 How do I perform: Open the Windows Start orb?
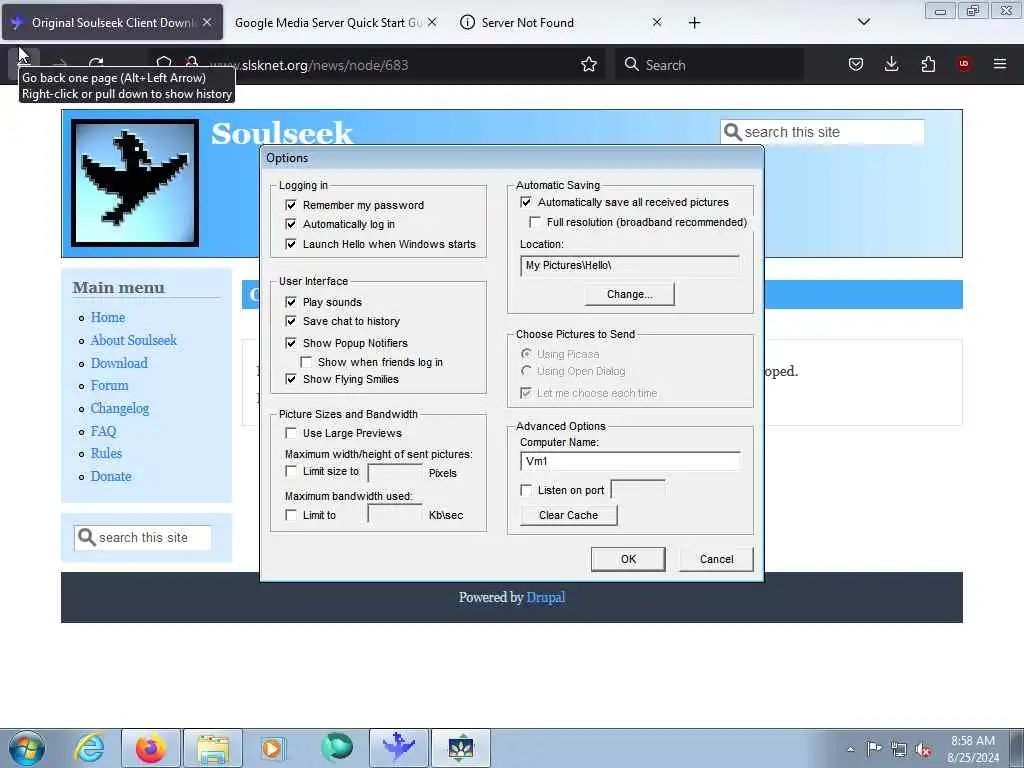[27, 748]
